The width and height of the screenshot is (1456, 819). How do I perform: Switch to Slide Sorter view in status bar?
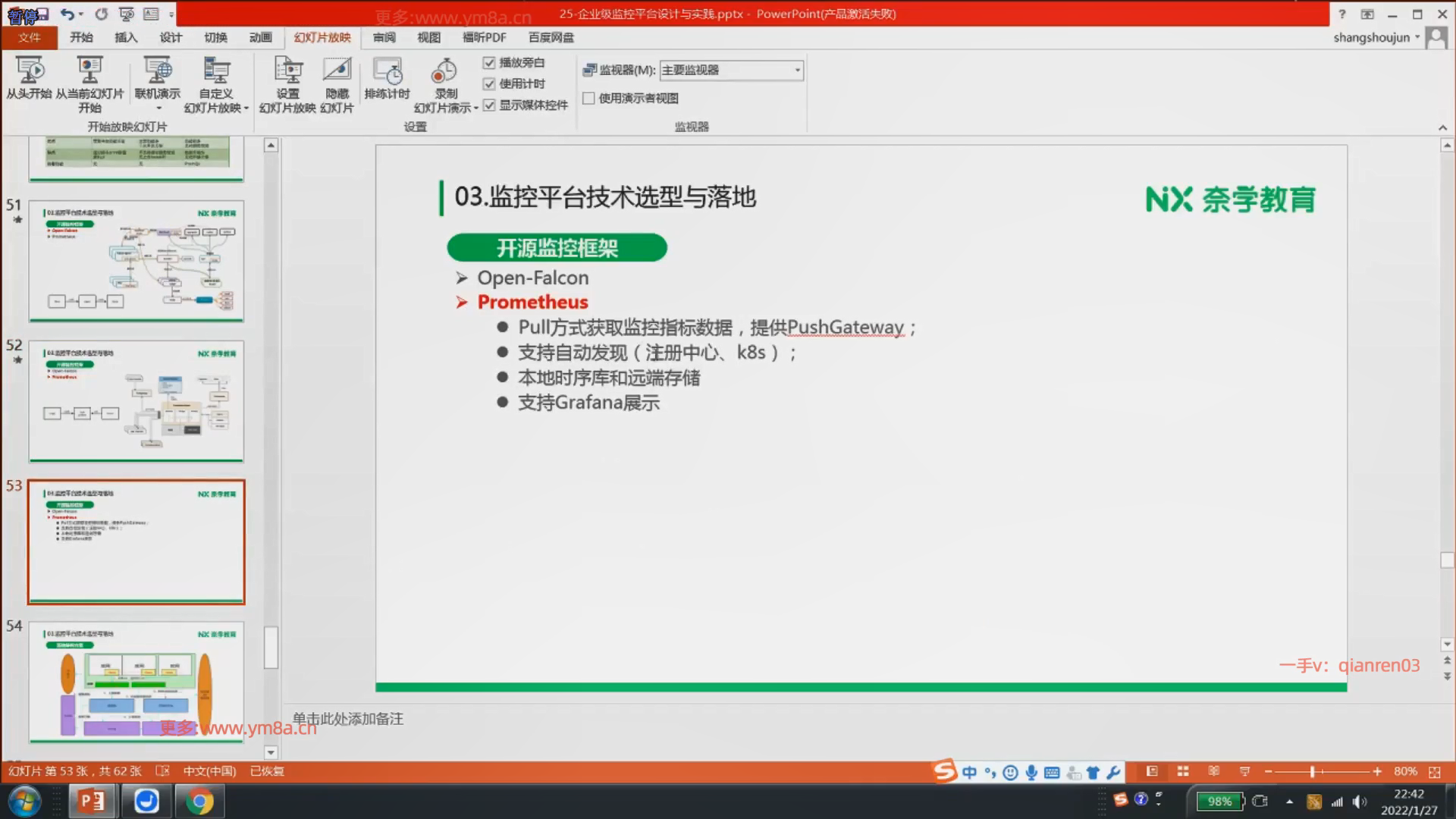coord(1182,771)
